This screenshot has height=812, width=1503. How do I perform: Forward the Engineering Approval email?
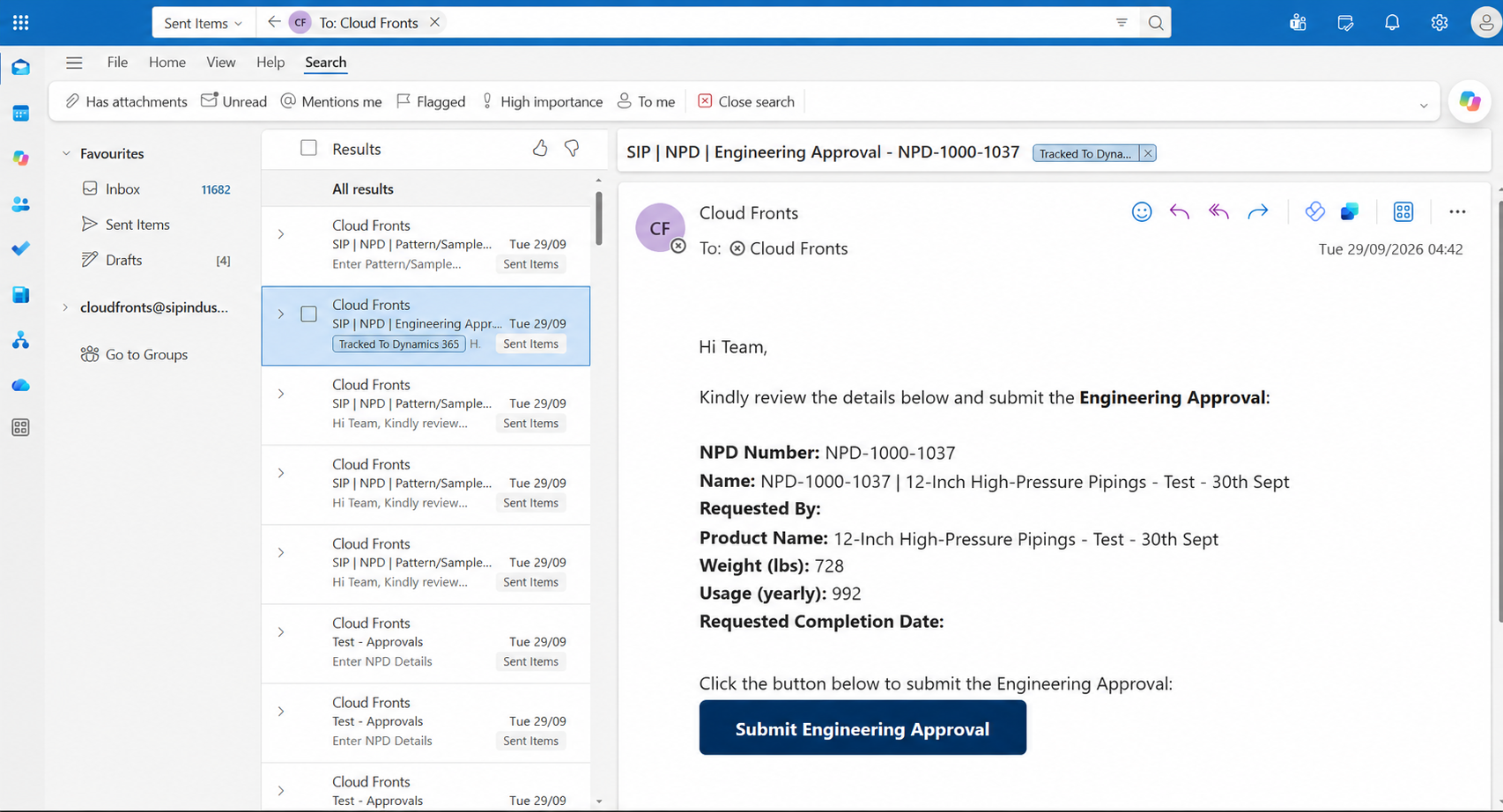click(x=1258, y=211)
